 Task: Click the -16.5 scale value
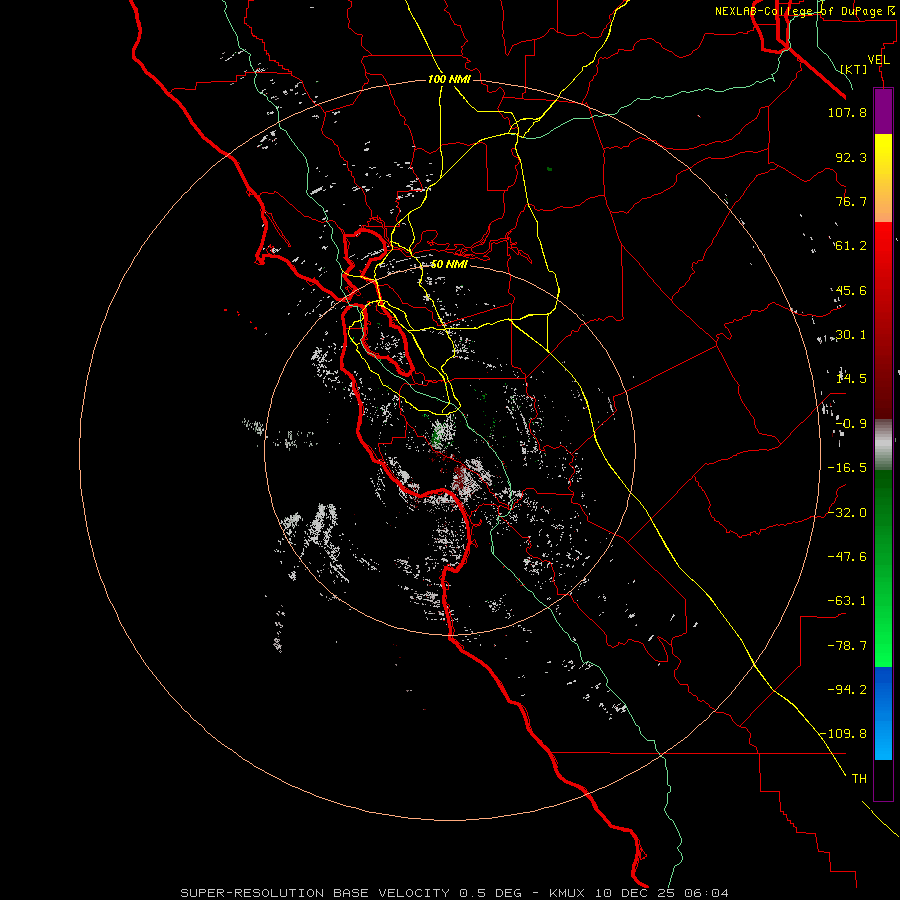[847, 468]
